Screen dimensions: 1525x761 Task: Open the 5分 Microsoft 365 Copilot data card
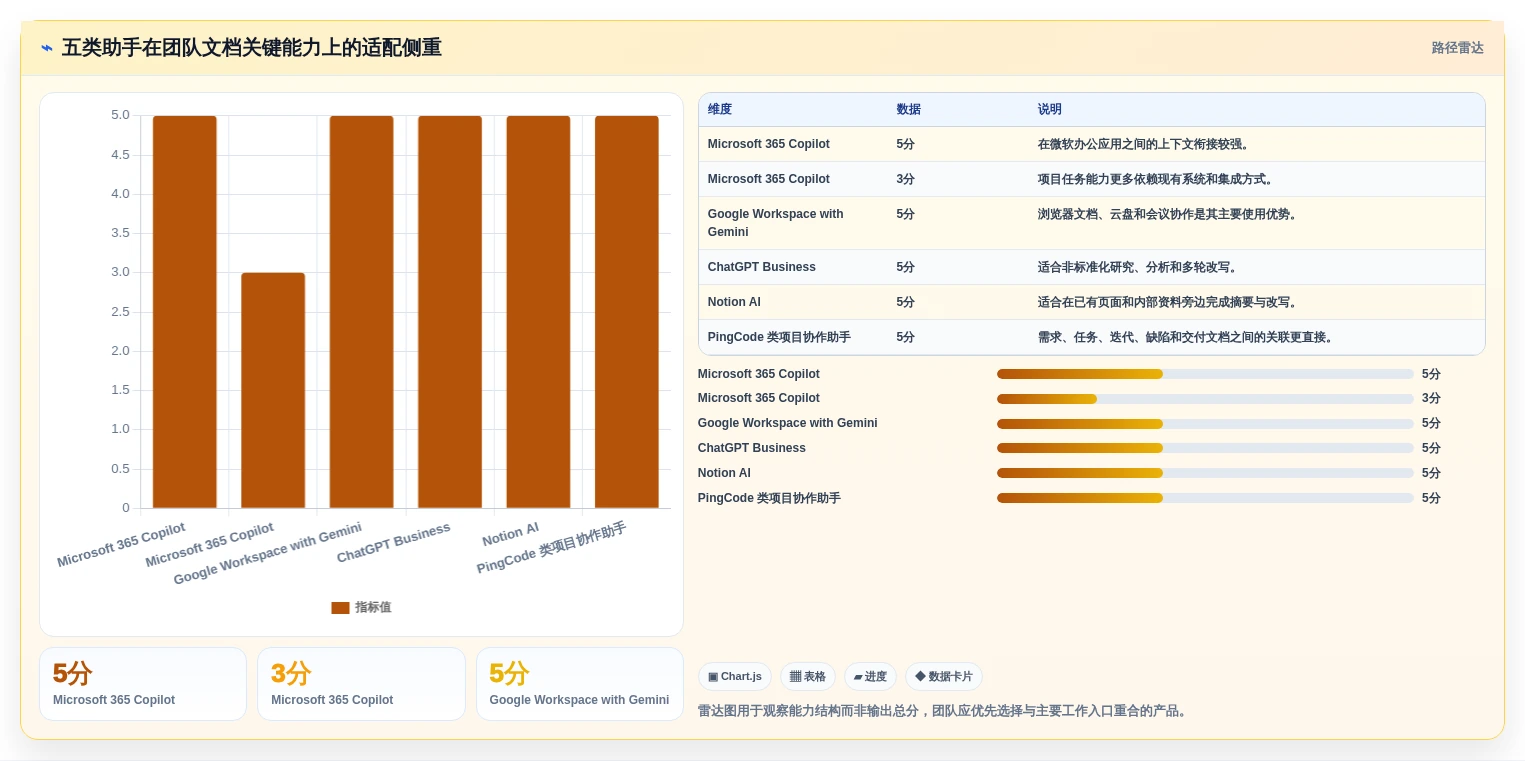click(x=143, y=684)
